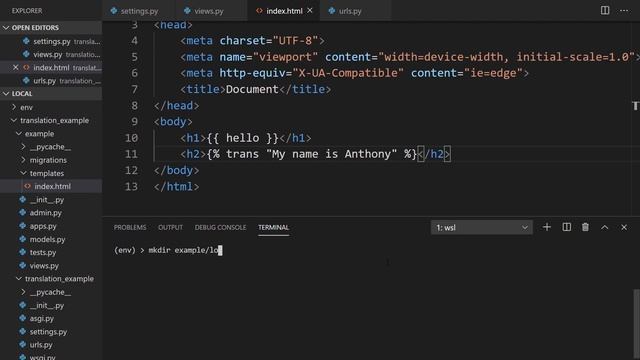Collapse the inner translation_example folder
This screenshot has width=640, height=360.
coord(51,278)
